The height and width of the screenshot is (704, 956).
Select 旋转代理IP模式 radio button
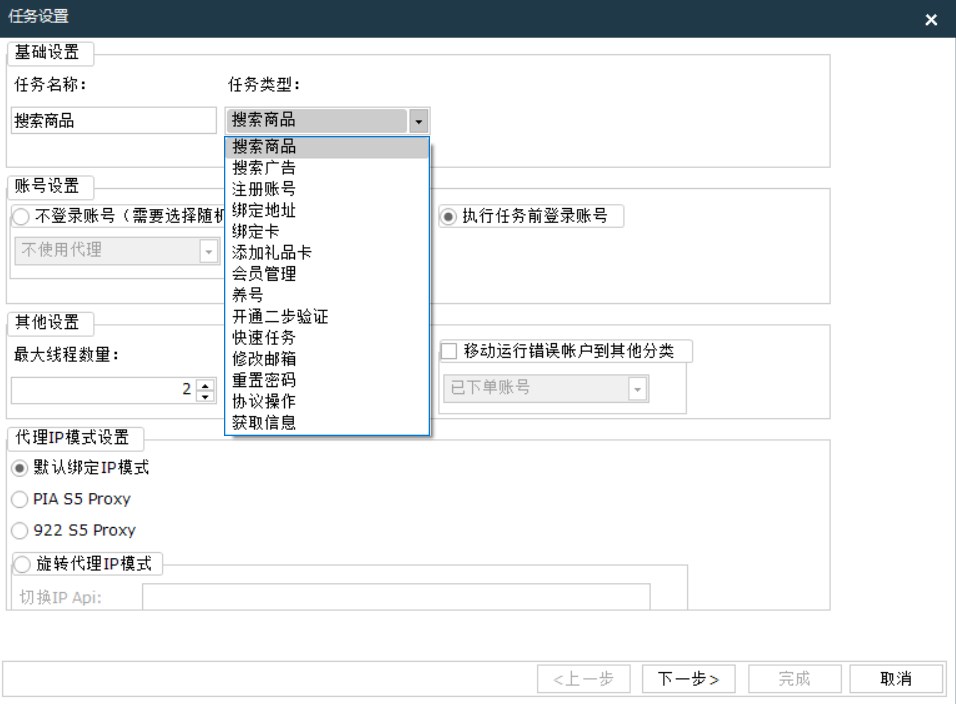click(22, 564)
